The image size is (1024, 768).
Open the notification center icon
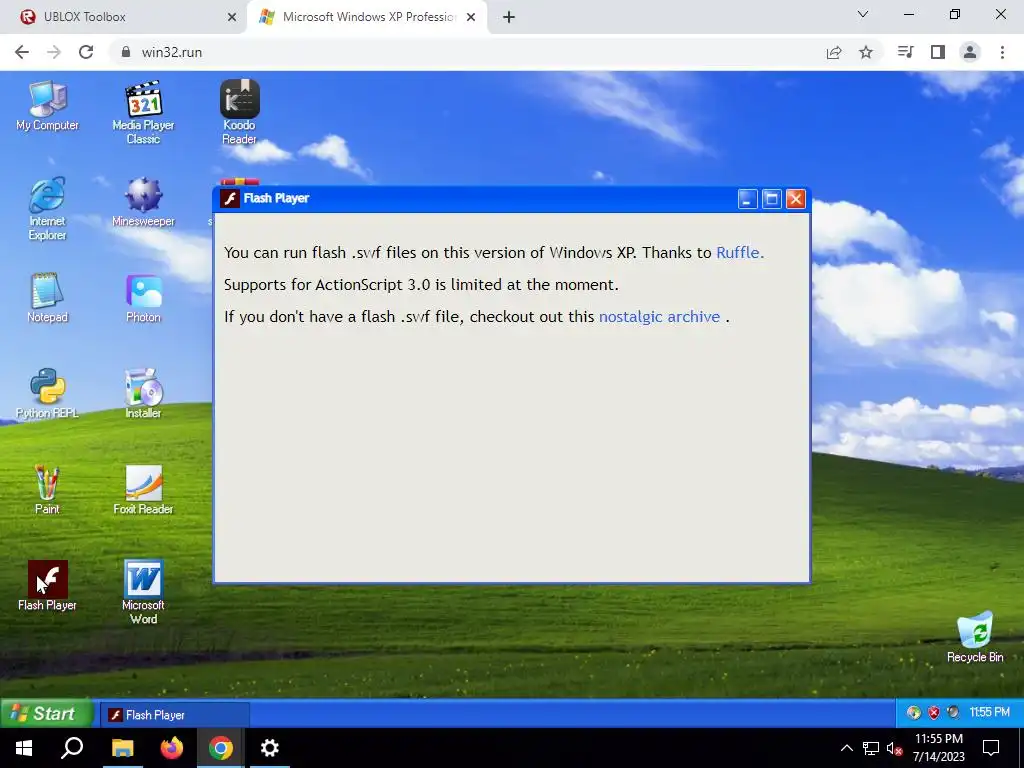coord(991,748)
